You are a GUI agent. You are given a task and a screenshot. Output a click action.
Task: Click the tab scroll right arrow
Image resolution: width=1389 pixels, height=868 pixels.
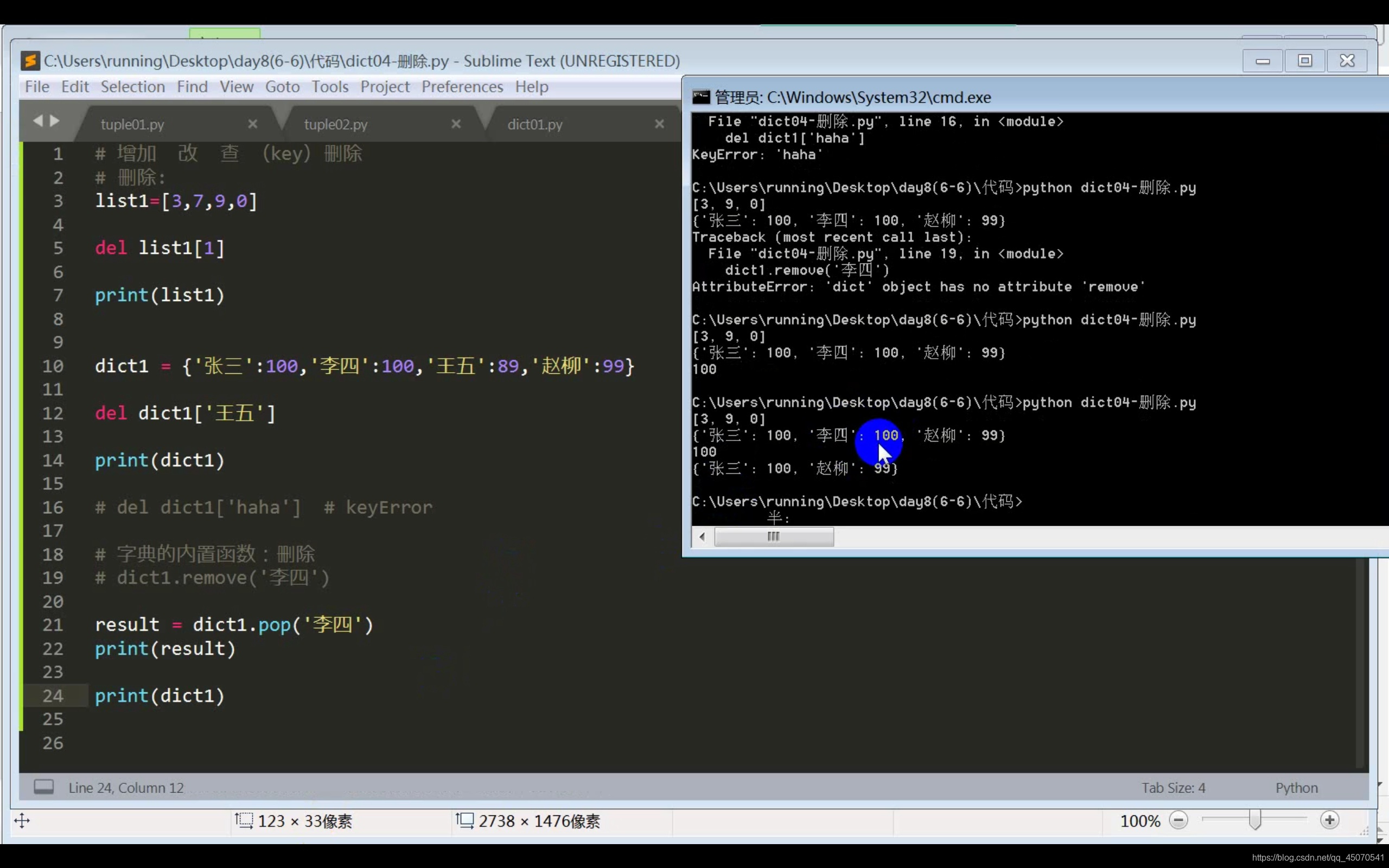tap(55, 121)
